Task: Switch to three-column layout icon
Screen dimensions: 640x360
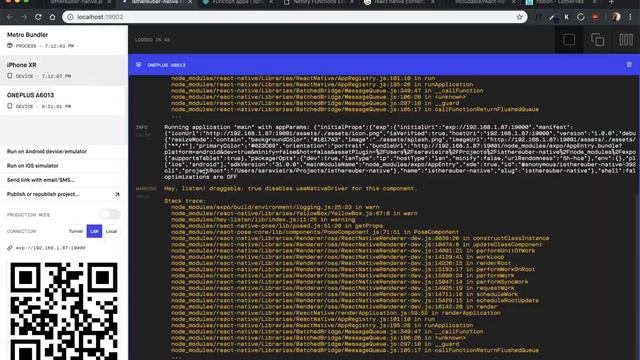Action: coord(626,40)
